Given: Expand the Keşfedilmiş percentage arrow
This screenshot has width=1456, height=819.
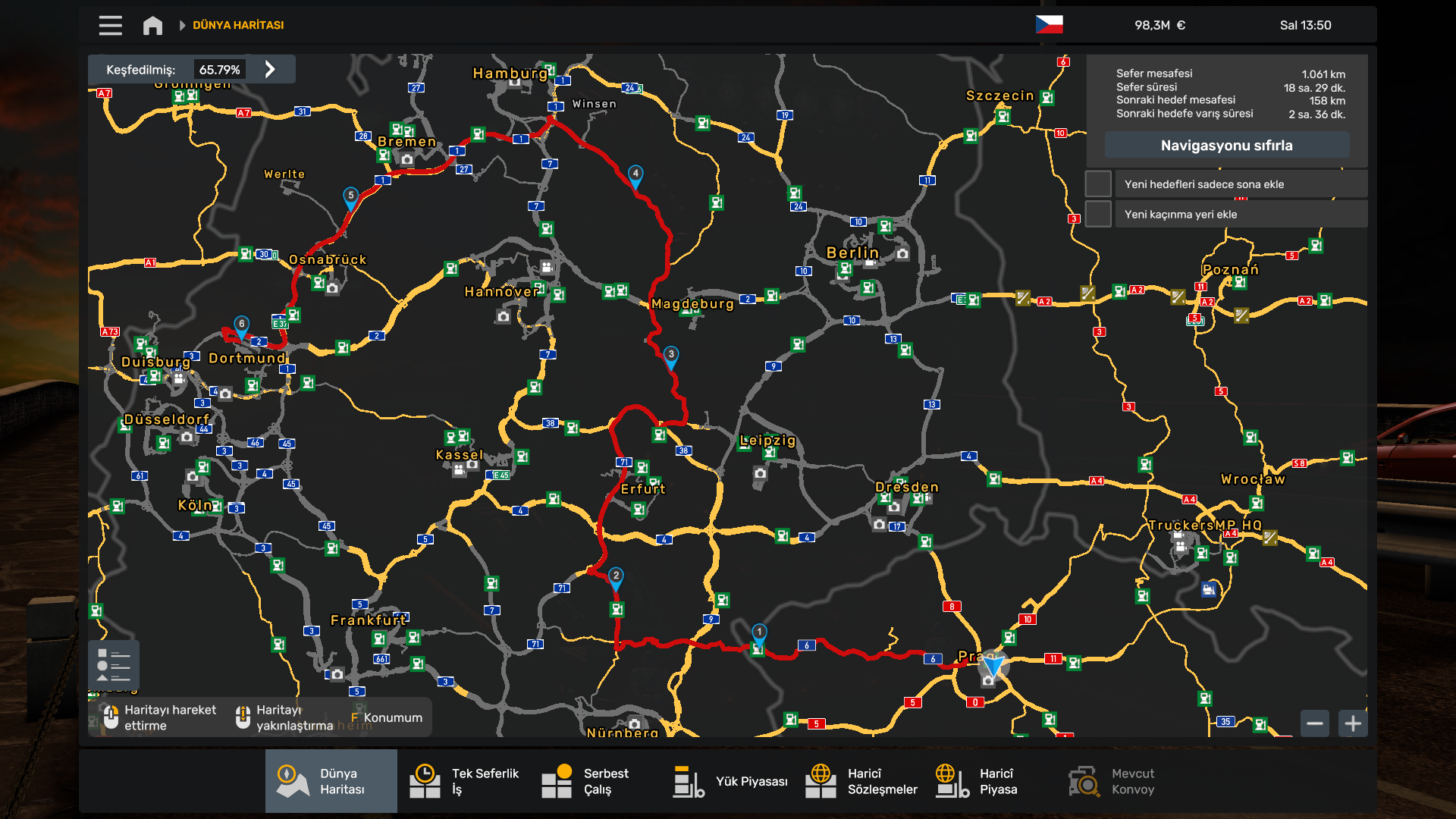Looking at the screenshot, I should pos(270,70).
